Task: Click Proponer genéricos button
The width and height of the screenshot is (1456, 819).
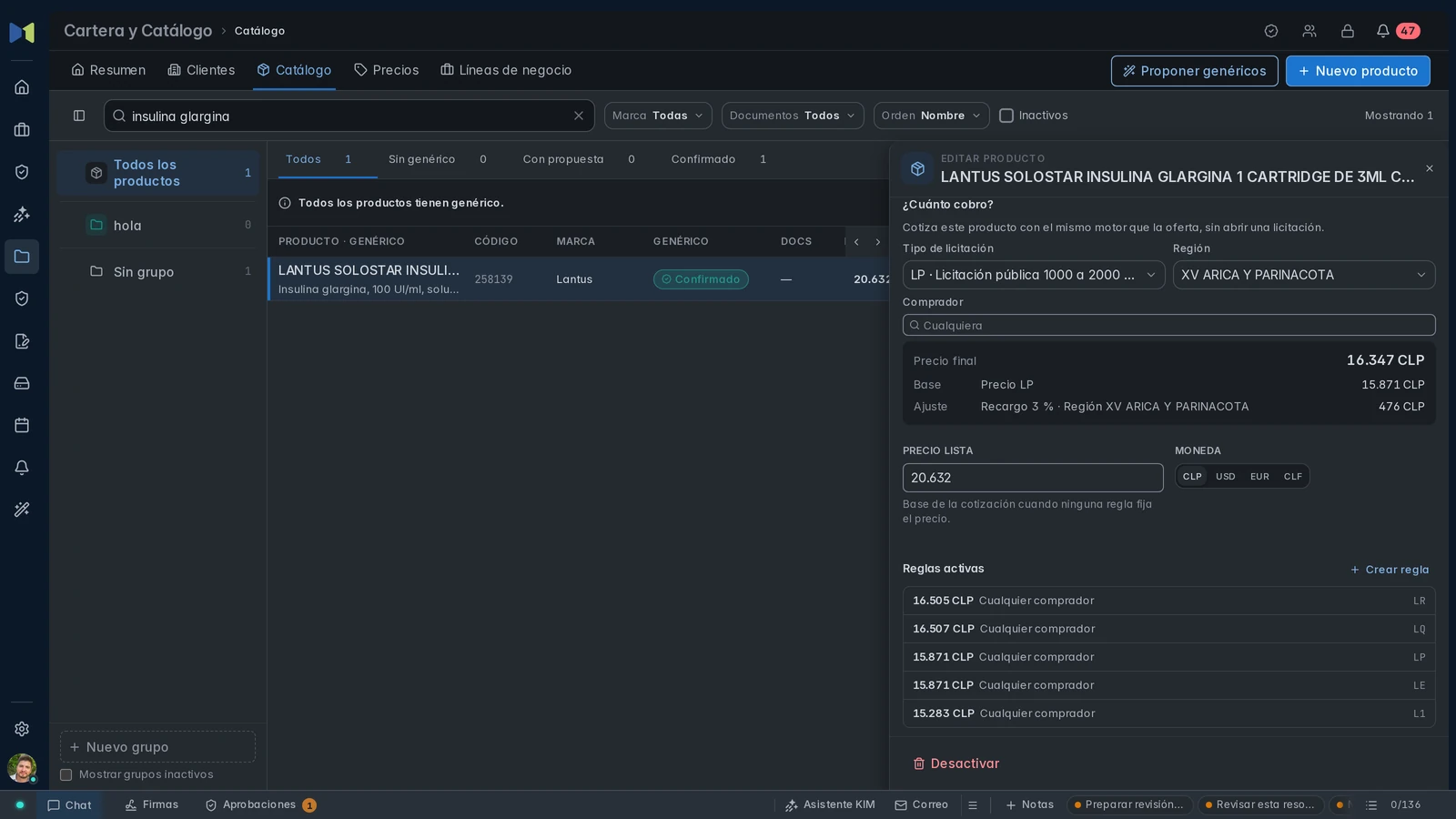Action: [1194, 71]
